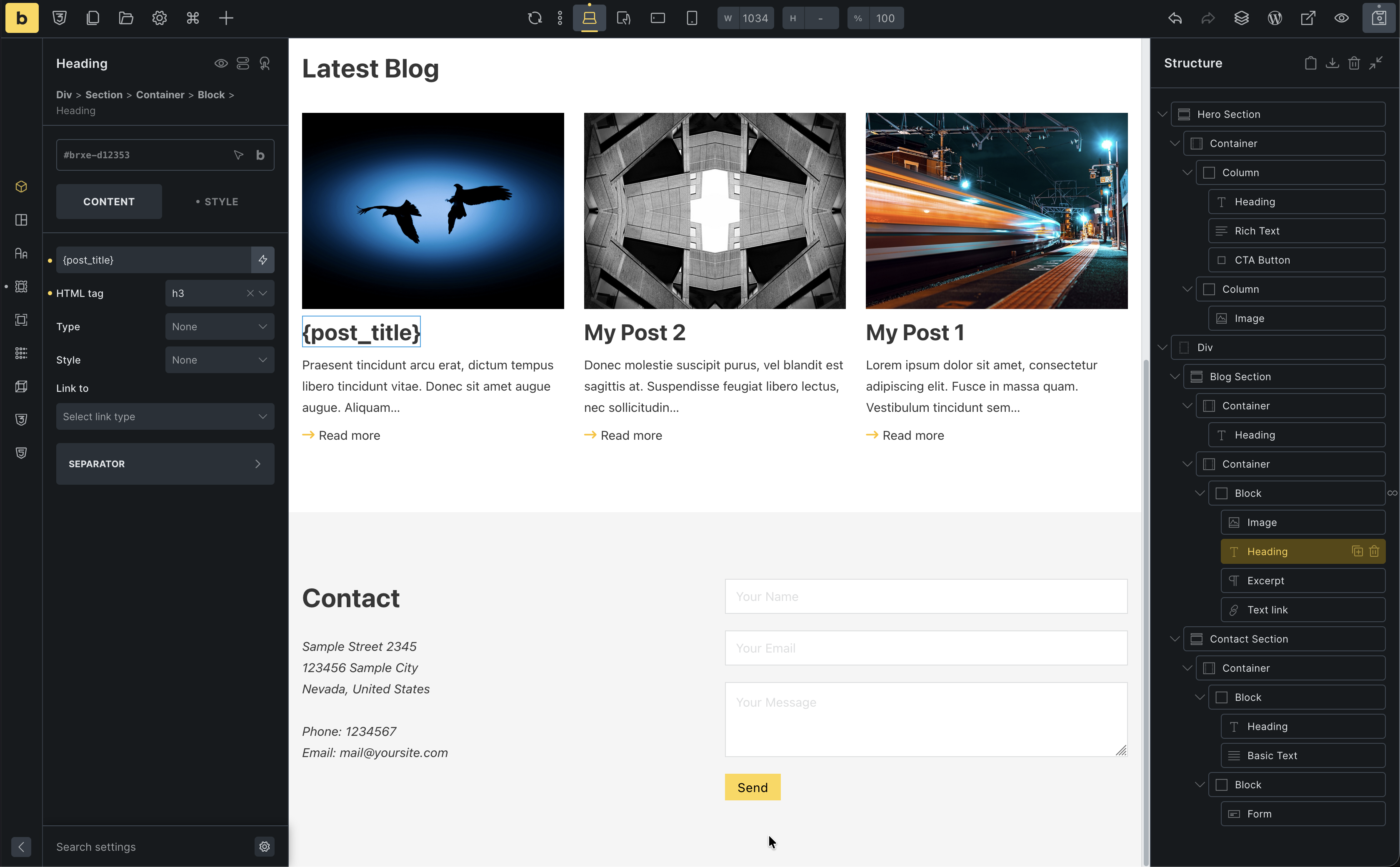The height and width of the screenshot is (867, 1400).
Task: Expand the SEPARATOR settings group
Action: pos(165,464)
